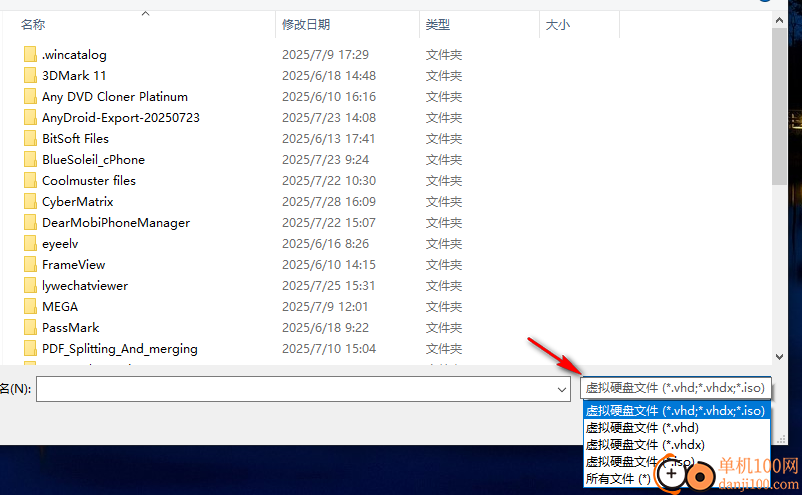Image resolution: width=802 pixels, height=495 pixels.
Task: Open the file name history dropdown arrow
Action: coord(562,390)
